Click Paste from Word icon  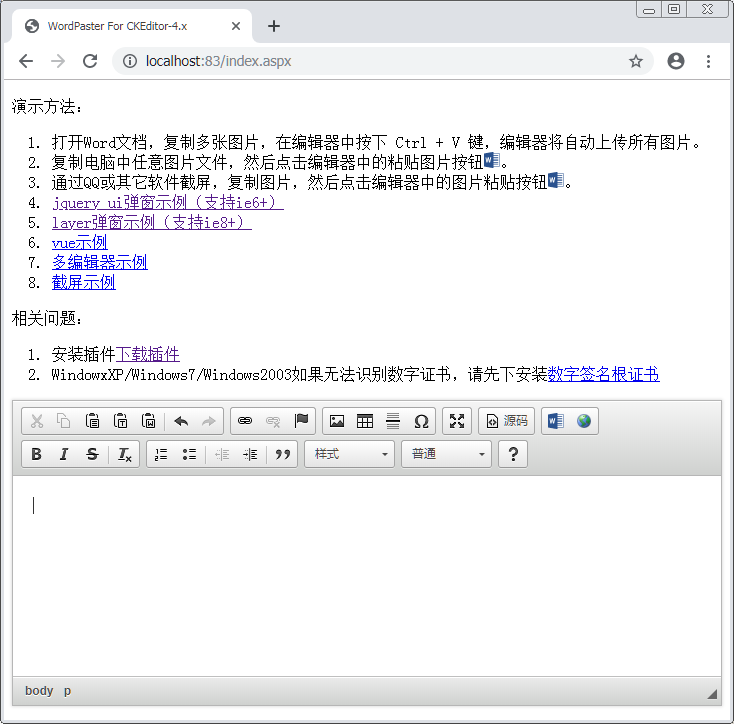click(148, 421)
